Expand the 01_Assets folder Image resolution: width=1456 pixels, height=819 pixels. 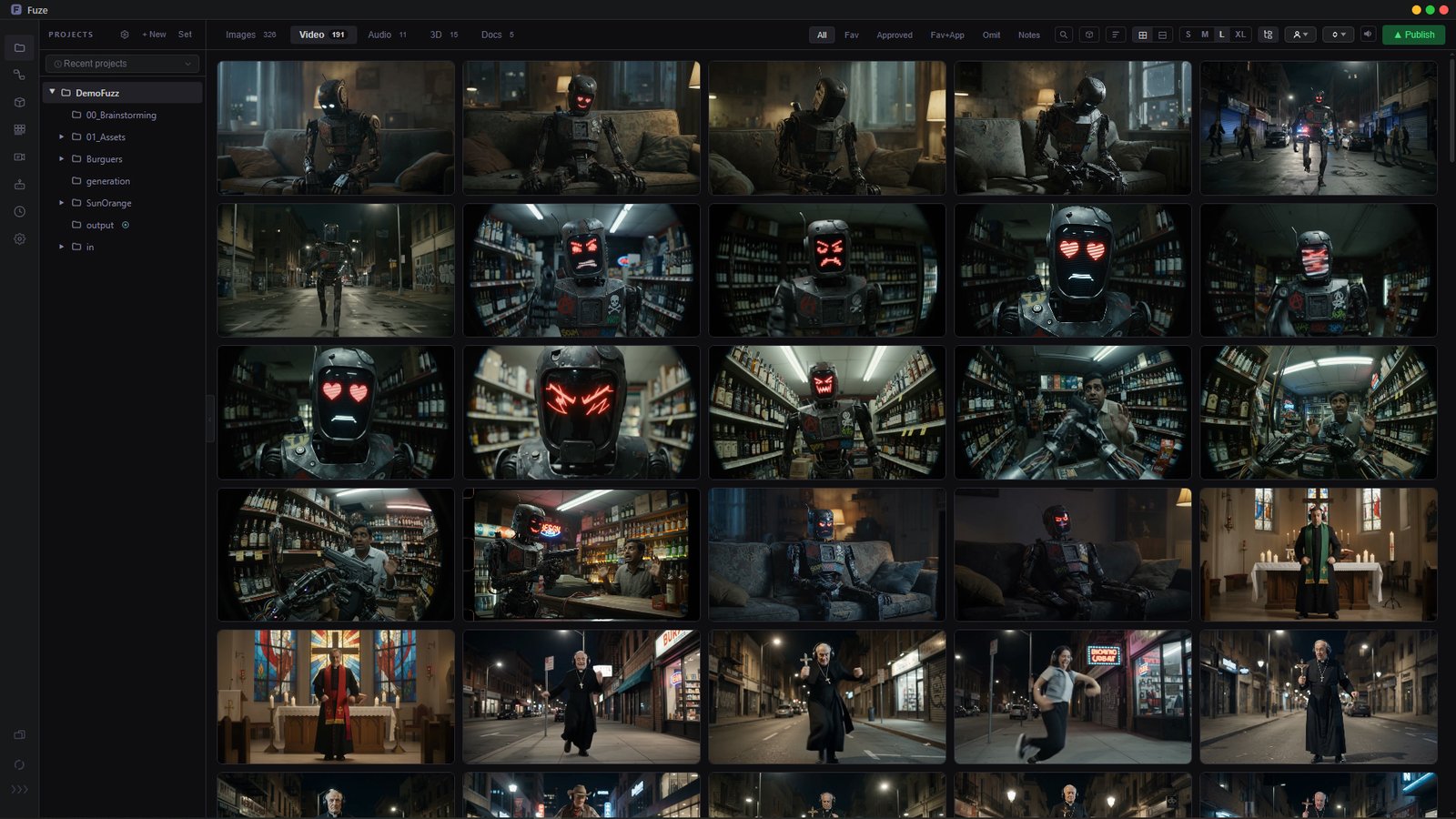(x=62, y=137)
